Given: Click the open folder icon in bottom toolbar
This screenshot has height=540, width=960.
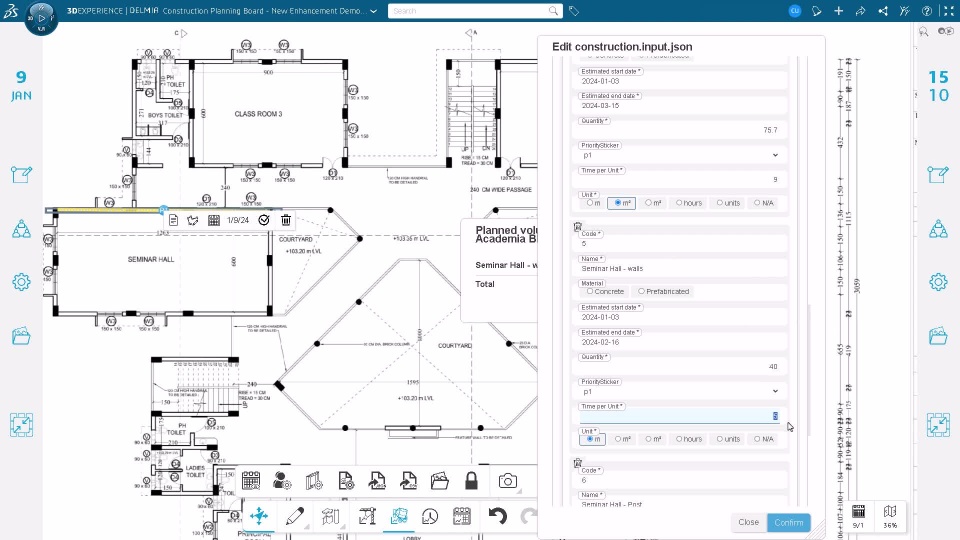Looking at the screenshot, I should (440, 481).
